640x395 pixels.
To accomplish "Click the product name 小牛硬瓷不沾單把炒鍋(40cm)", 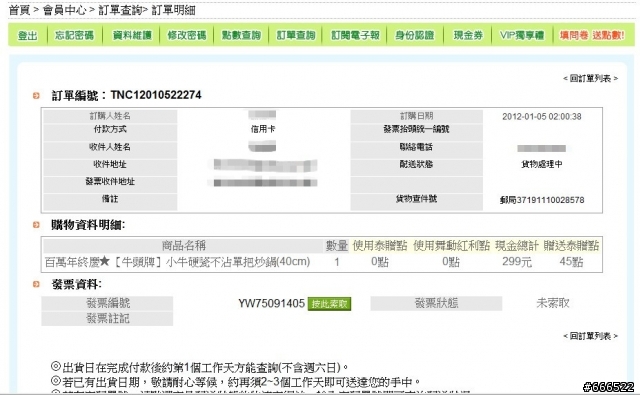I will [x=238, y=262].
